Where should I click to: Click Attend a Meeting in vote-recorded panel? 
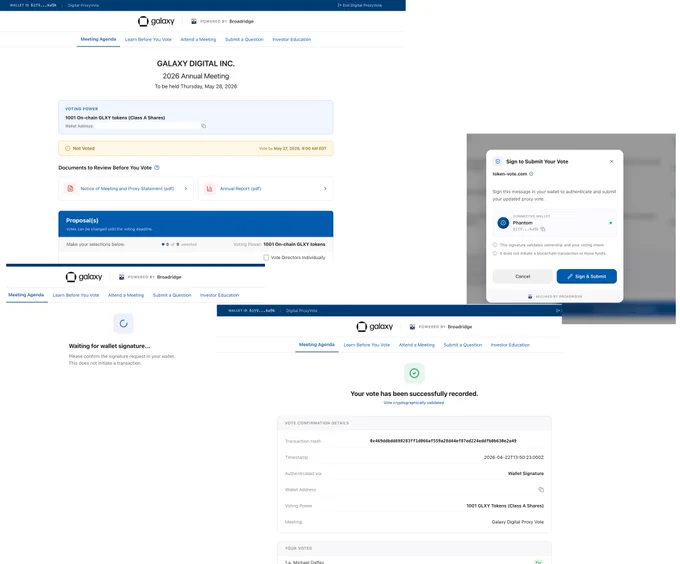pyautogui.click(x=417, y=345)
